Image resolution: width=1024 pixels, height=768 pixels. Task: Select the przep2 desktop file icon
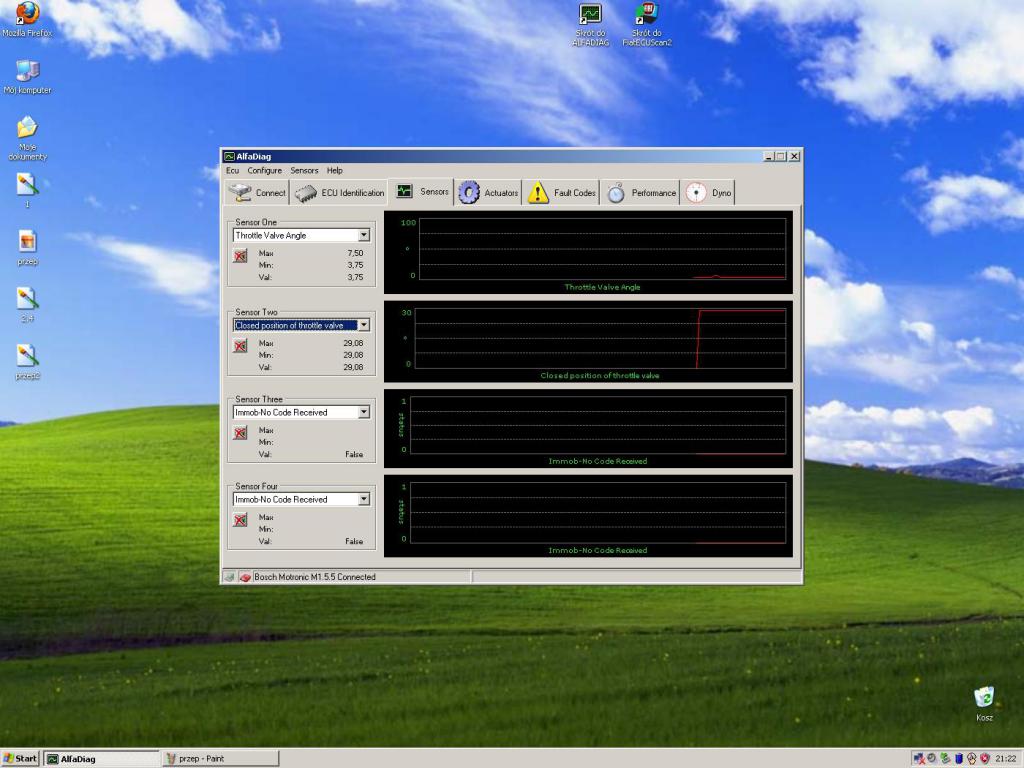tap(27, 362)
